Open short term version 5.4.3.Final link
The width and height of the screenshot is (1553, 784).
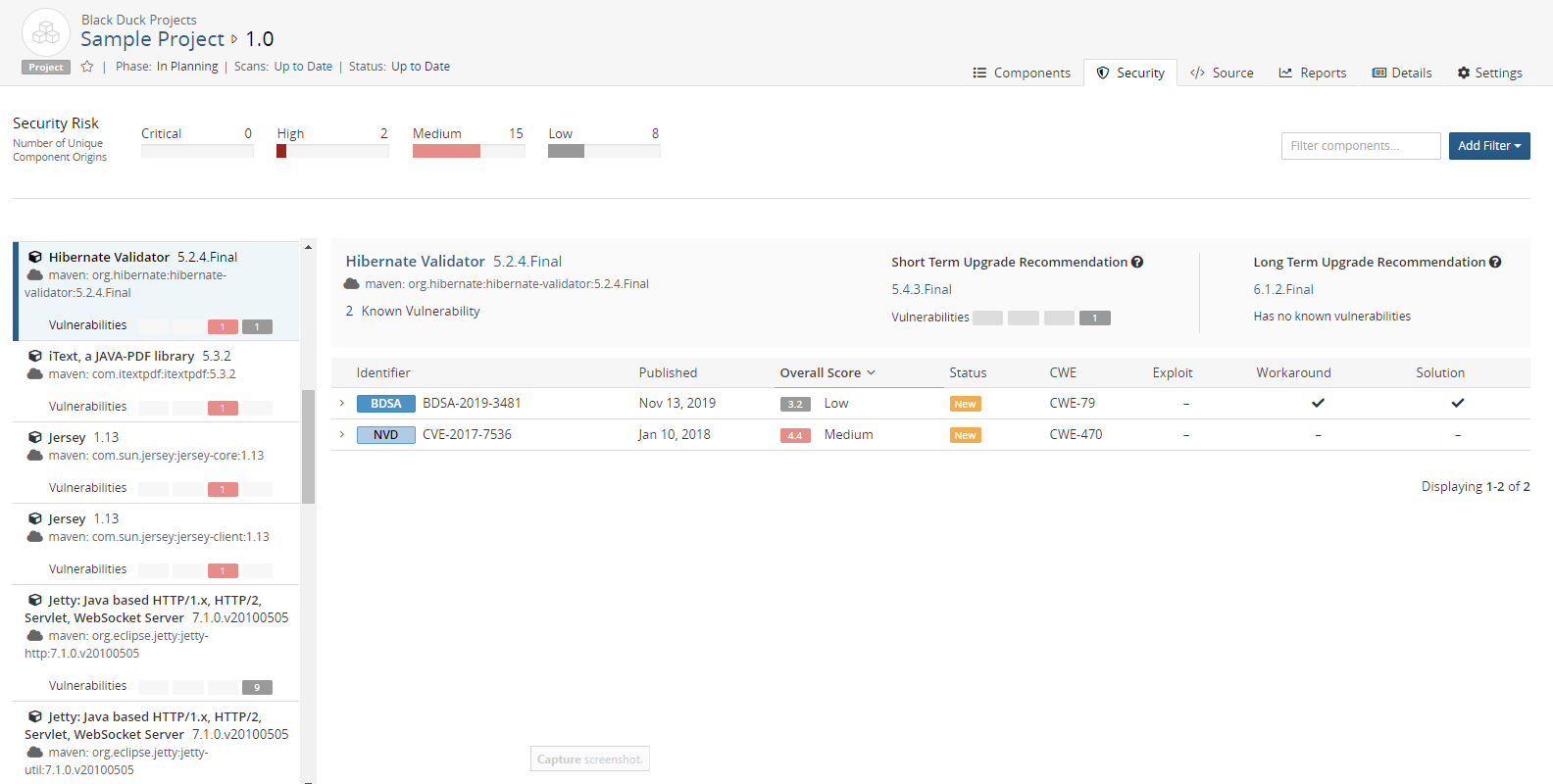click(922, 289)
